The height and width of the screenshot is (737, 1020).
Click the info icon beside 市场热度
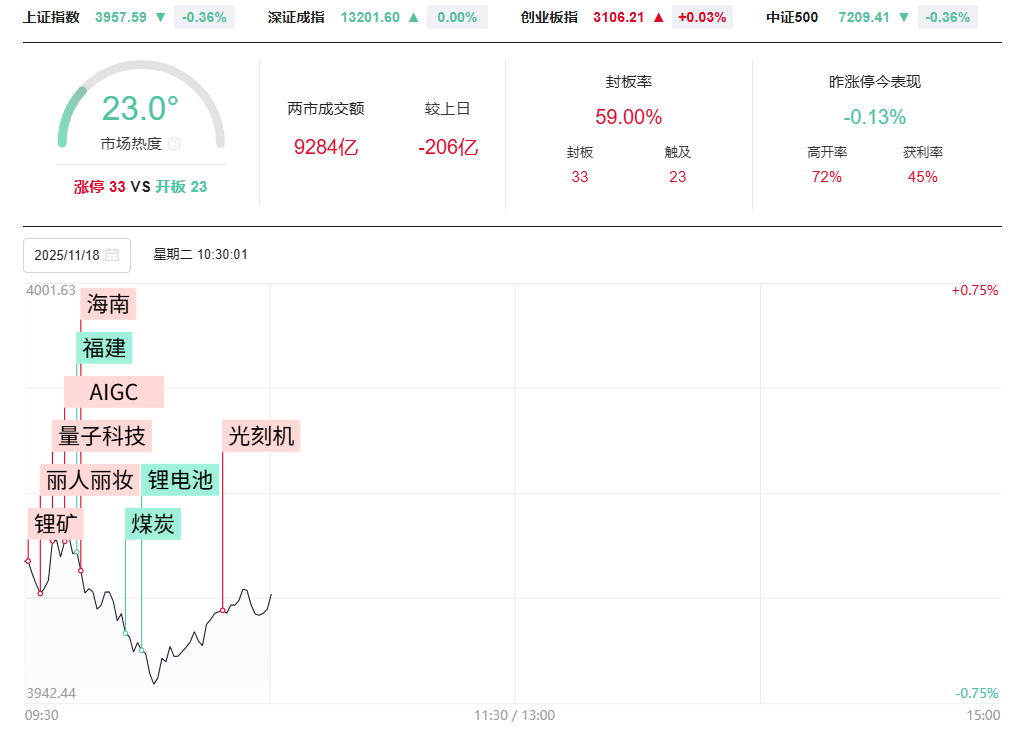pos(174,144)
